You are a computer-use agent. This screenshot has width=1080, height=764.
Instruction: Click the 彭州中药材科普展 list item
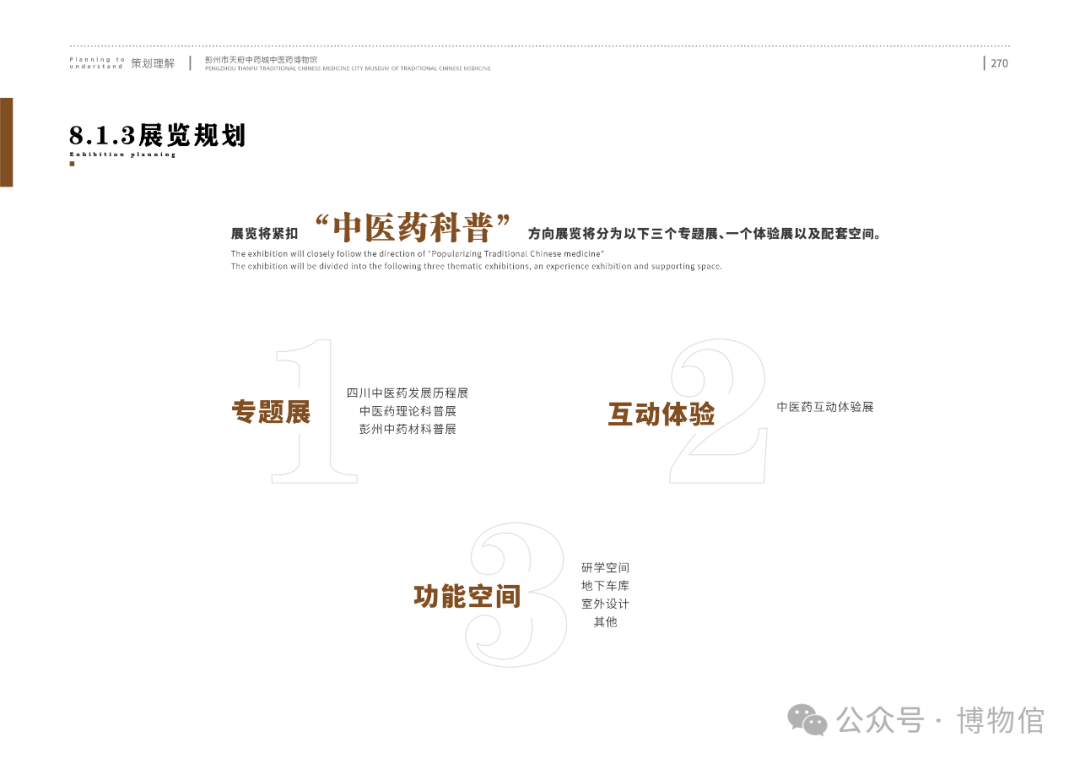coord(407,429)
